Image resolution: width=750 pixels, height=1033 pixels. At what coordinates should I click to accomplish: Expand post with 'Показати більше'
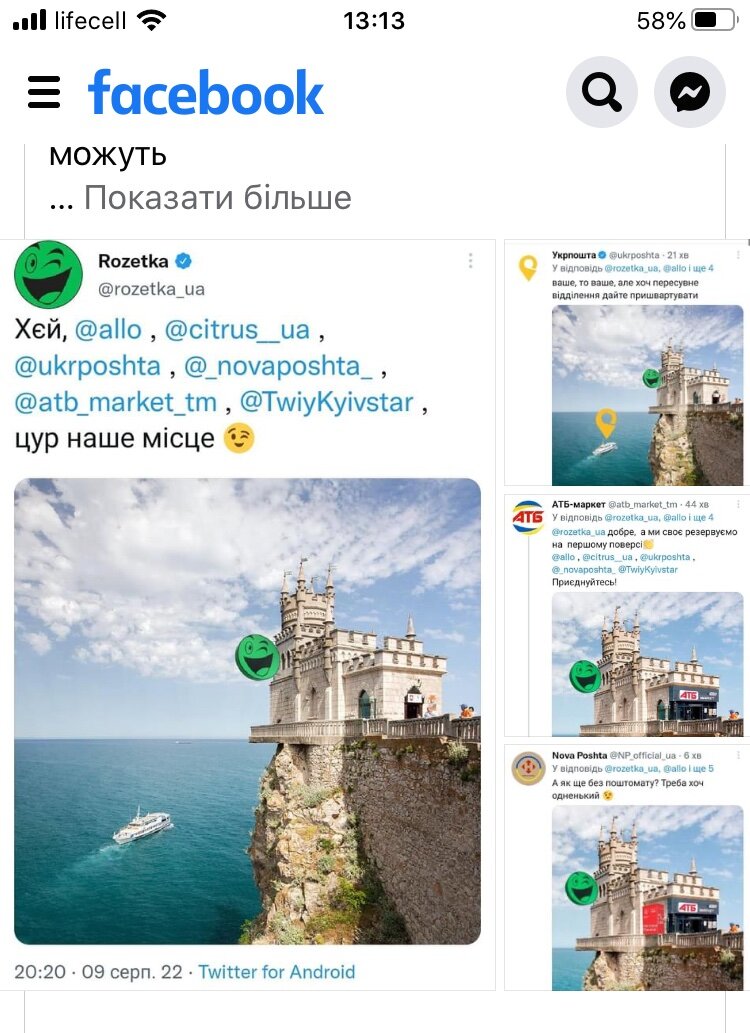[217, 197]
